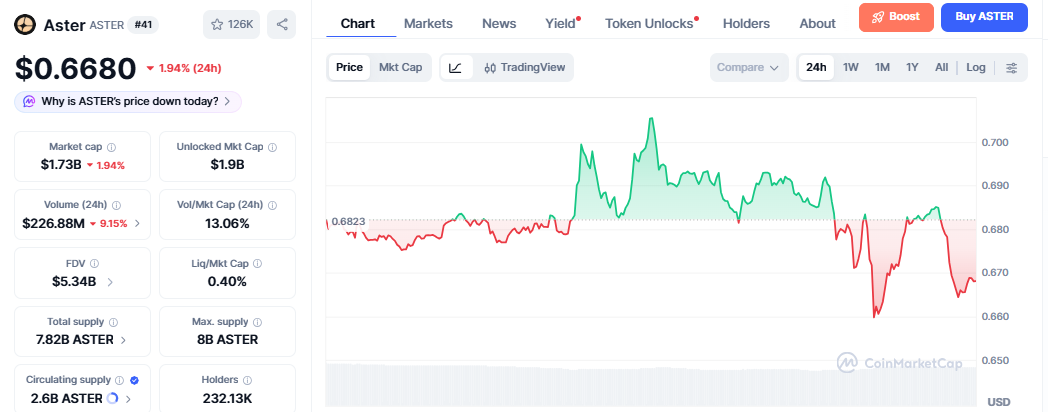Click the $226.88M volume value
The height and width of the screenshot is (412, 1048).
point(53,223)
